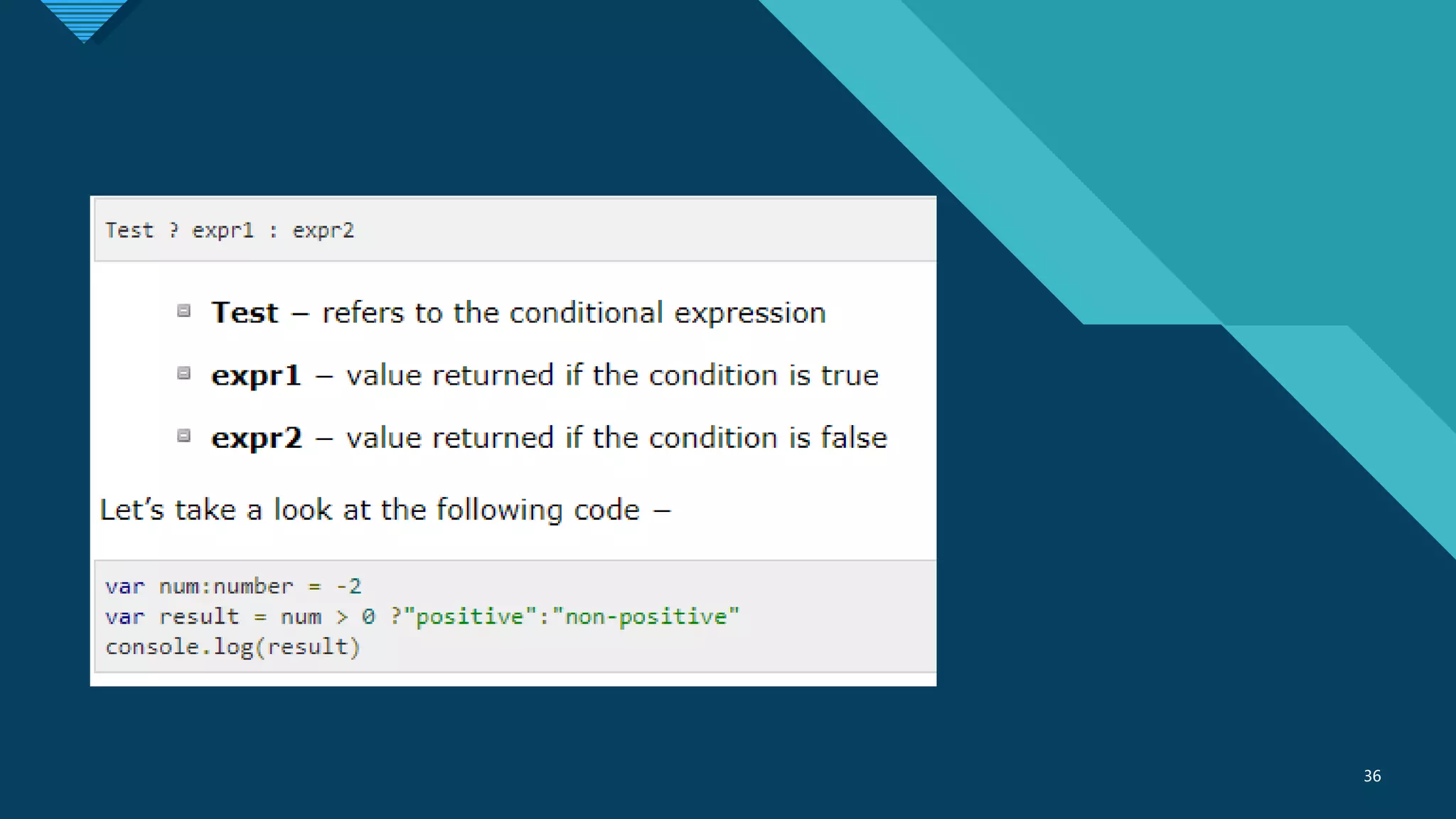Click the green "non-positive" string in the code
The height and width of the screenshot is (819, 1456).
[646, 616]
